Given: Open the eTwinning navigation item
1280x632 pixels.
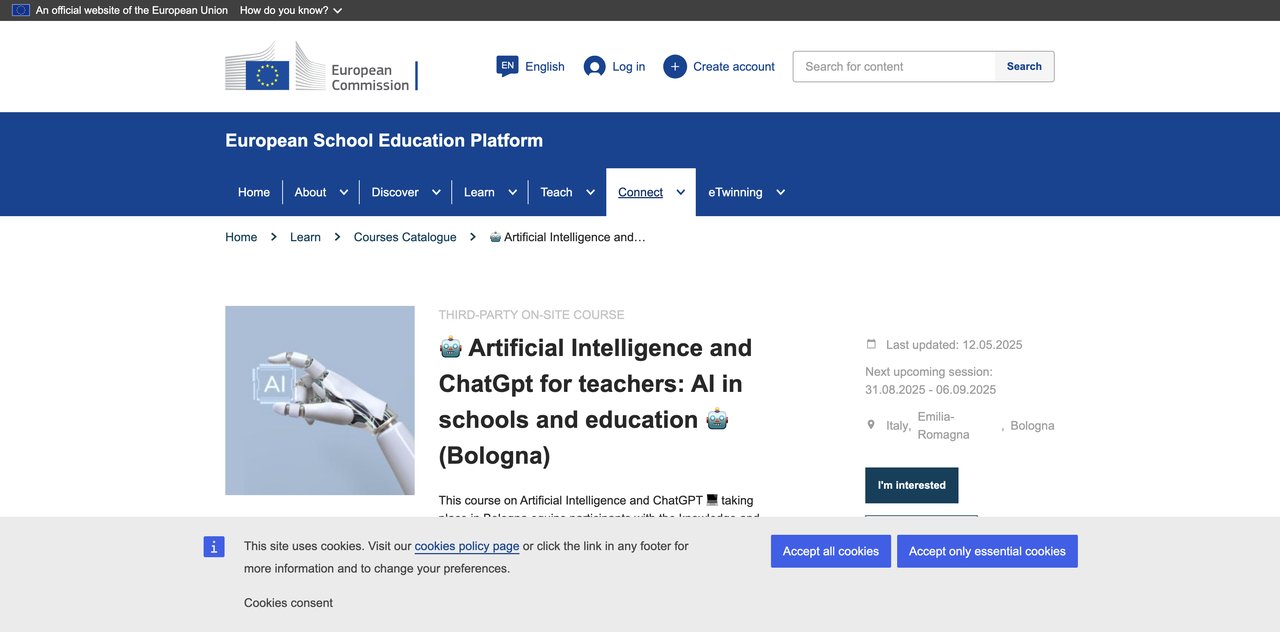Looking at the screenshot, I should 735,192.
